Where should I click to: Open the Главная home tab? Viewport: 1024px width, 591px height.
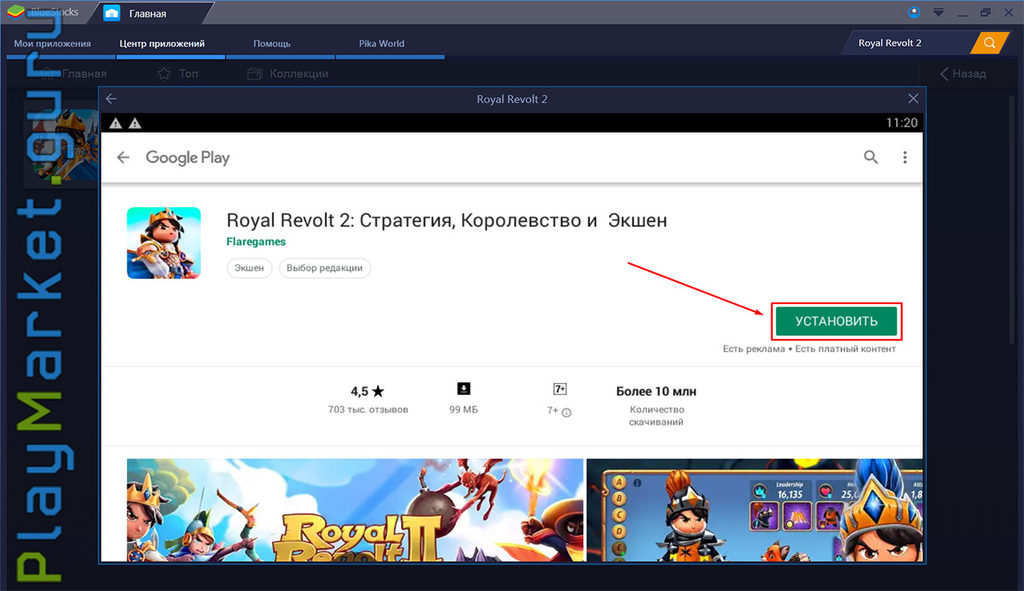pos(149,12)
